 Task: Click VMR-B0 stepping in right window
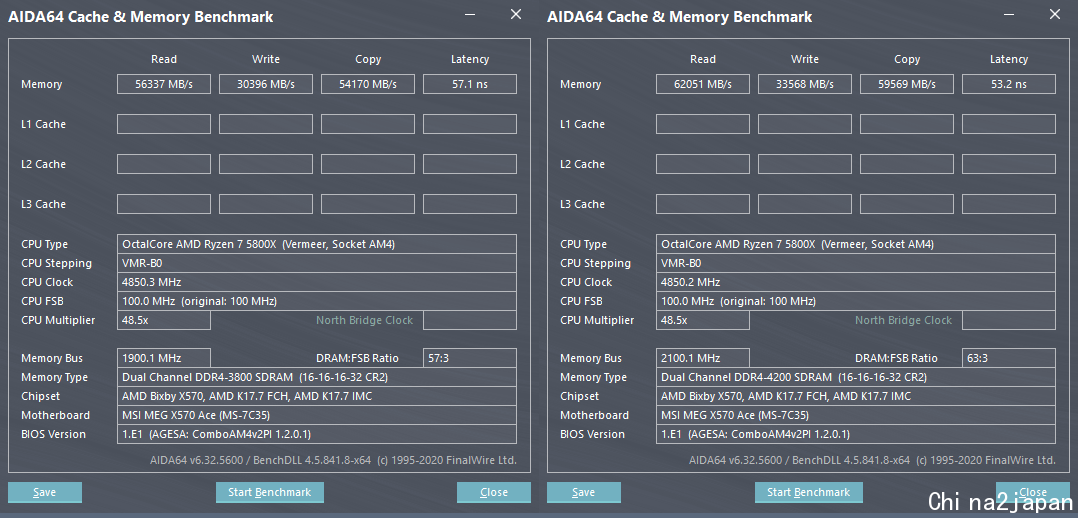point(855,263)
